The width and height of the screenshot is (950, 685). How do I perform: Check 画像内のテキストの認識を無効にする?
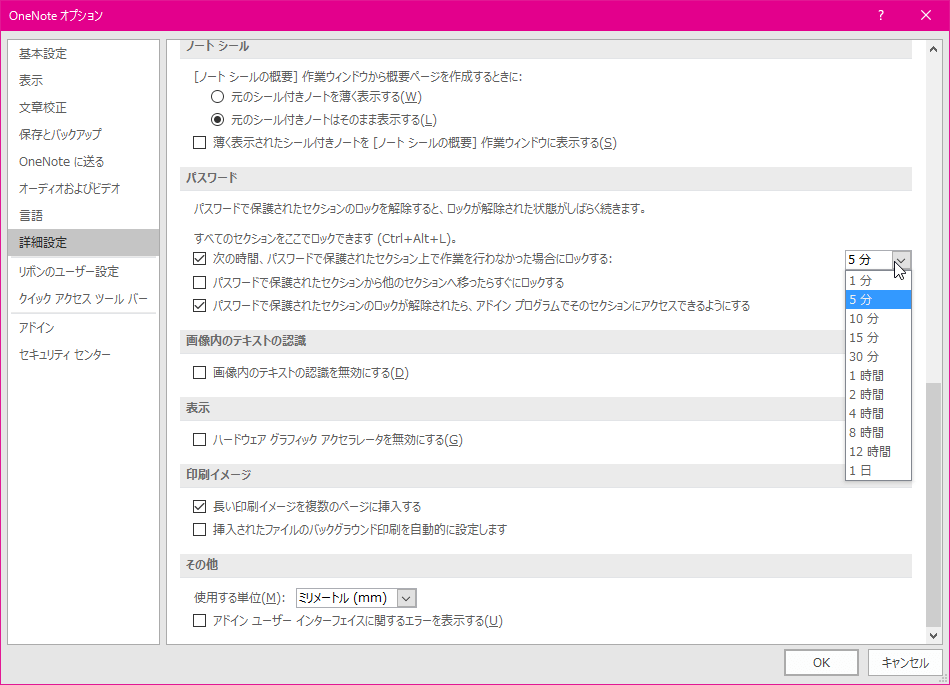(x=199, y=372)
